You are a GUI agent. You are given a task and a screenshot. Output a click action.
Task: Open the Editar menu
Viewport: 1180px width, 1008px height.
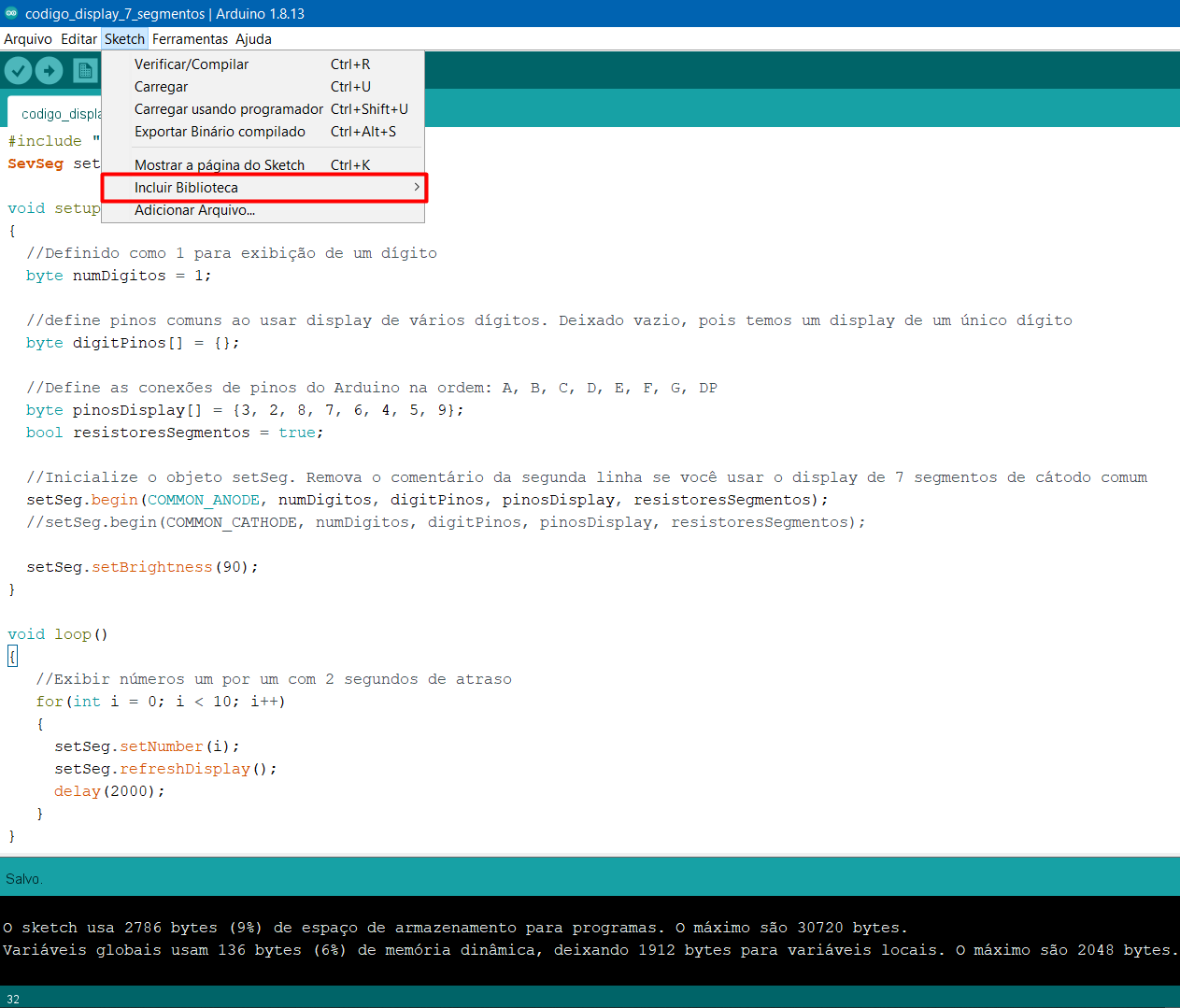78,39
